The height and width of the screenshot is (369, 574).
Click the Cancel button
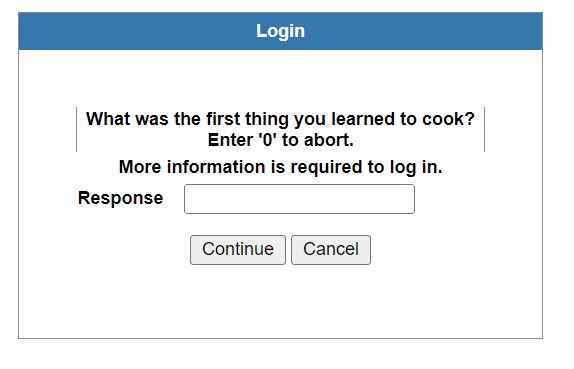[x=331, y=250]
